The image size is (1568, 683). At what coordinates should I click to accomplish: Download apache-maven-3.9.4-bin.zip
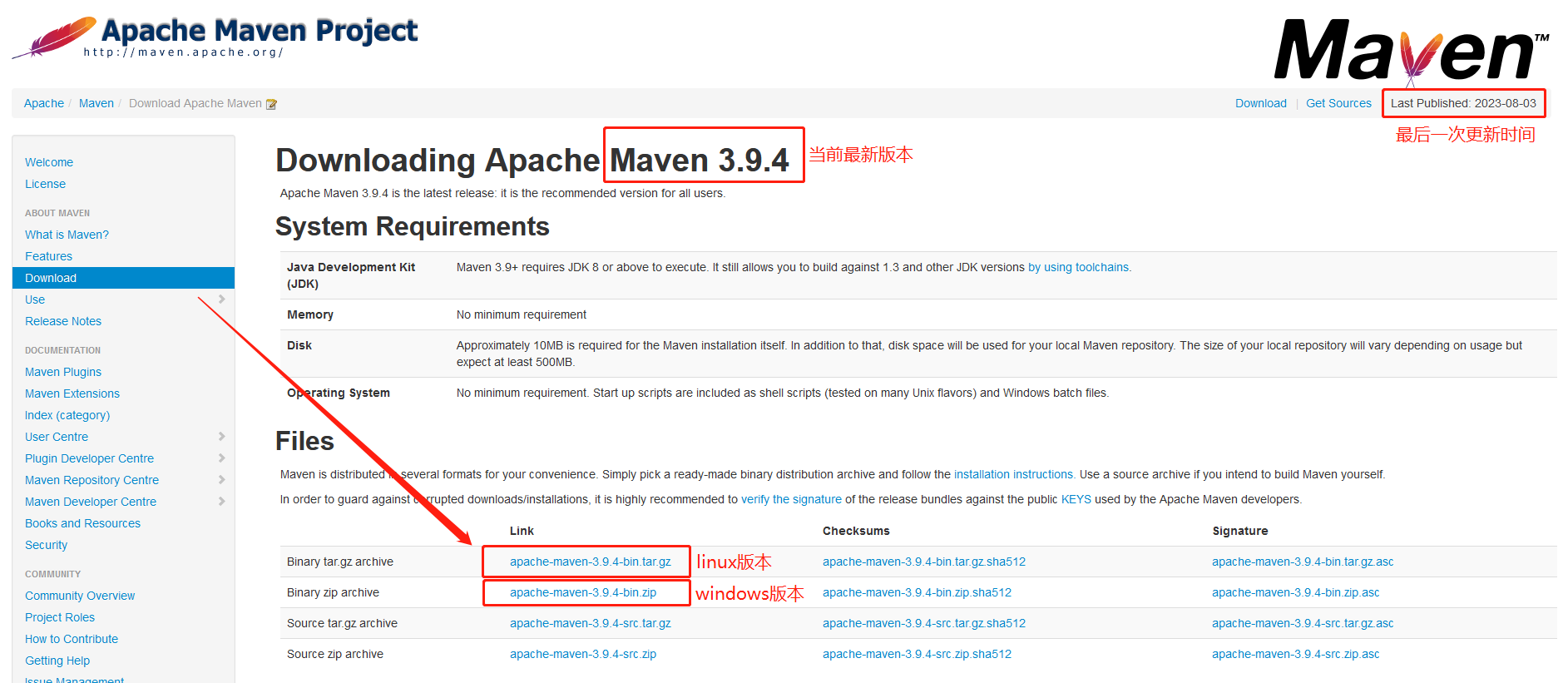[x=583, y=592]
